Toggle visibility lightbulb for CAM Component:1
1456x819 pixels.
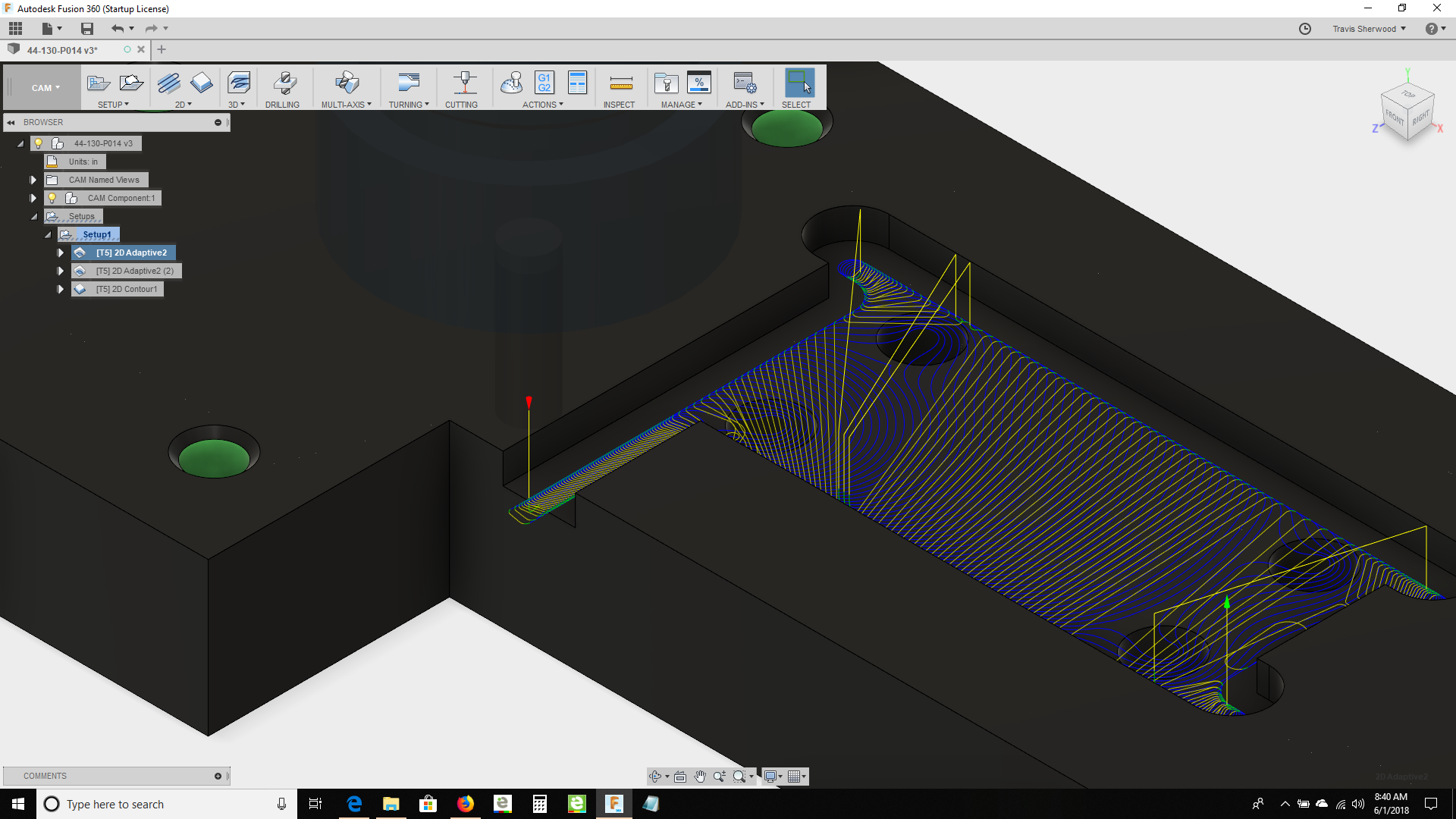pyautogui.click(x=52, y=198)
